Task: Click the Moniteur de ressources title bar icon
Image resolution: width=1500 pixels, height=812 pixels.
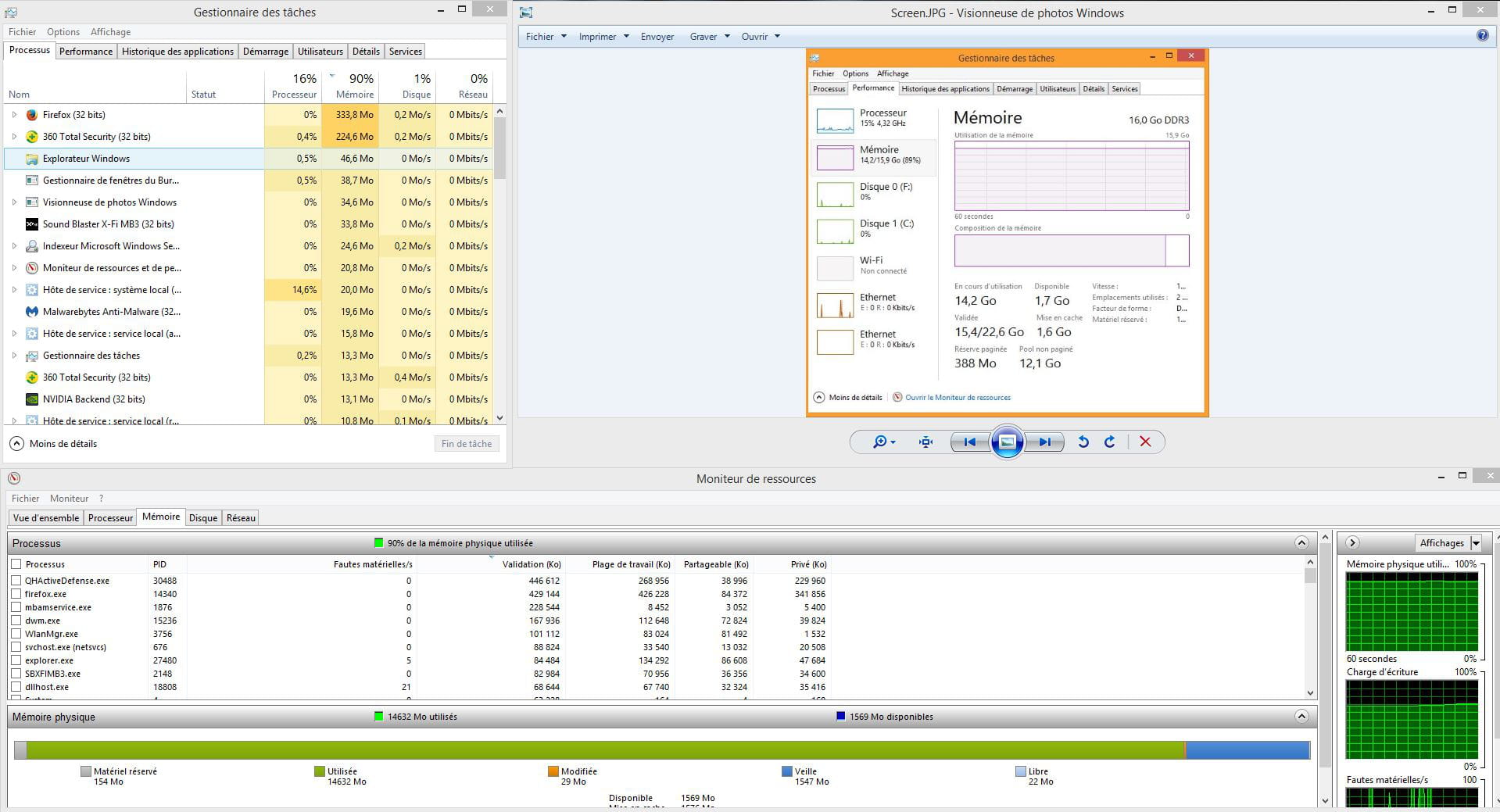Action: (x=14, y=478)
